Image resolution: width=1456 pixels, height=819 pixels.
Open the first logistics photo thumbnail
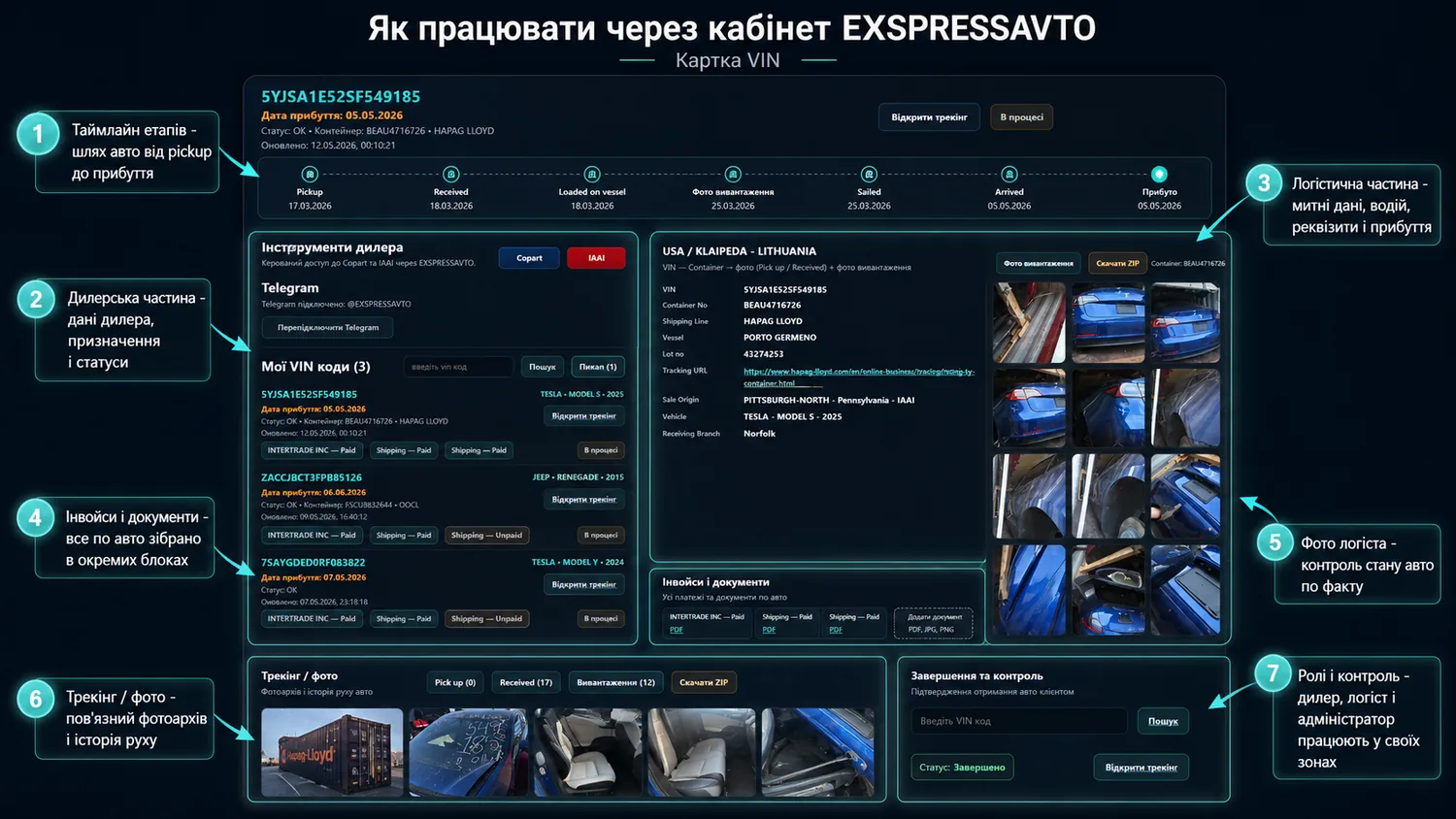(x=1029, y=323)
